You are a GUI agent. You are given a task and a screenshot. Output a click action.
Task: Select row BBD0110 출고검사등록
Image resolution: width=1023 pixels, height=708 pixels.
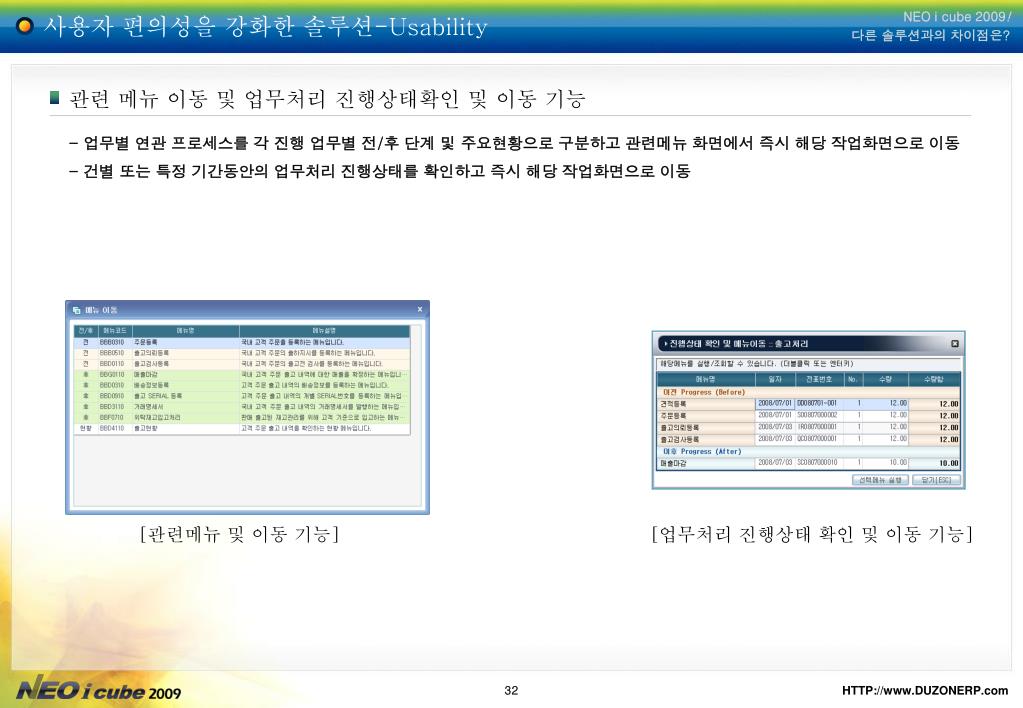tap(242, 363)
